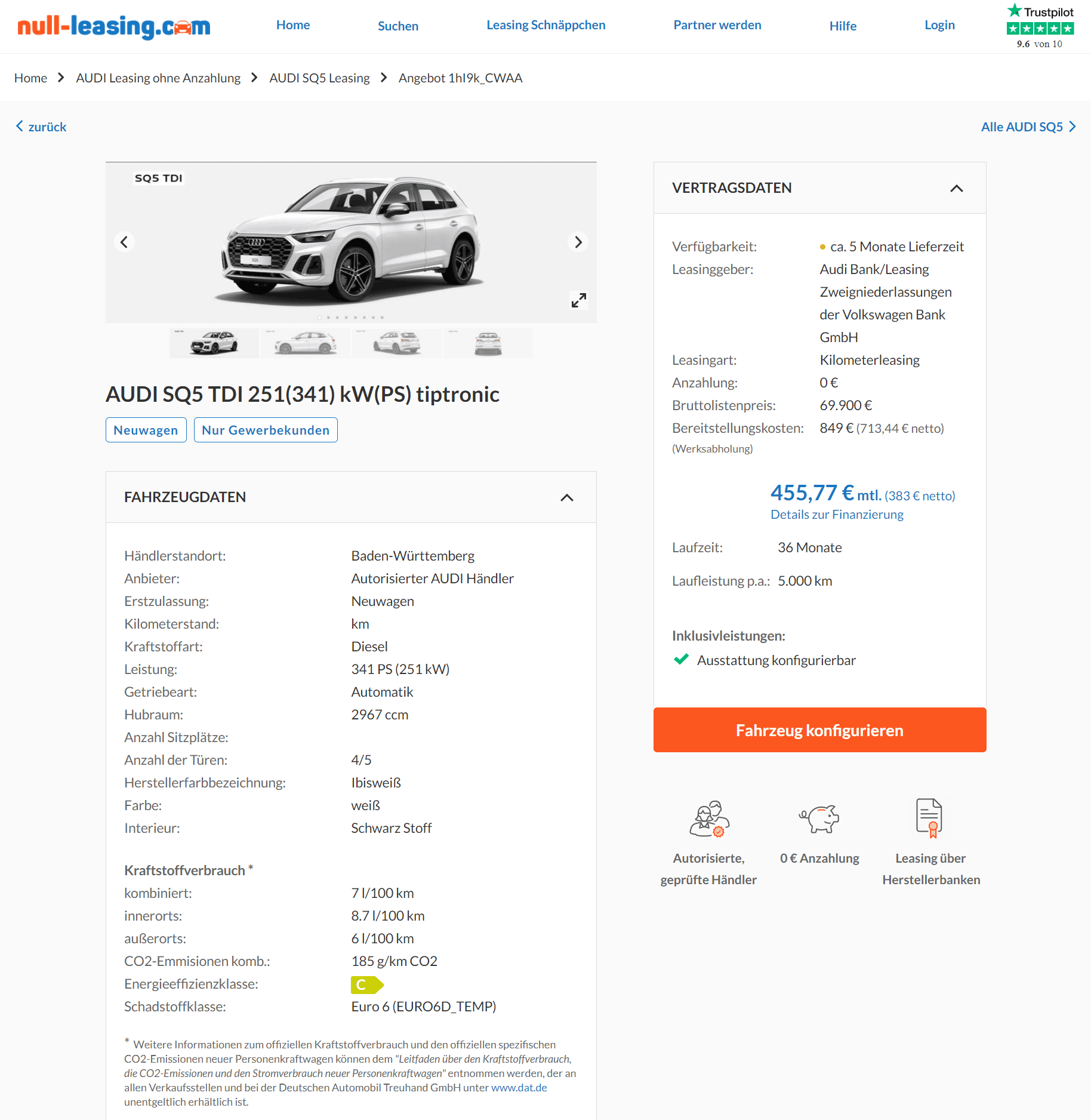This screenshot has width=1091, height=1120.
Task: Select the rear-view car thumbnail
Action: tap(488, 343)
